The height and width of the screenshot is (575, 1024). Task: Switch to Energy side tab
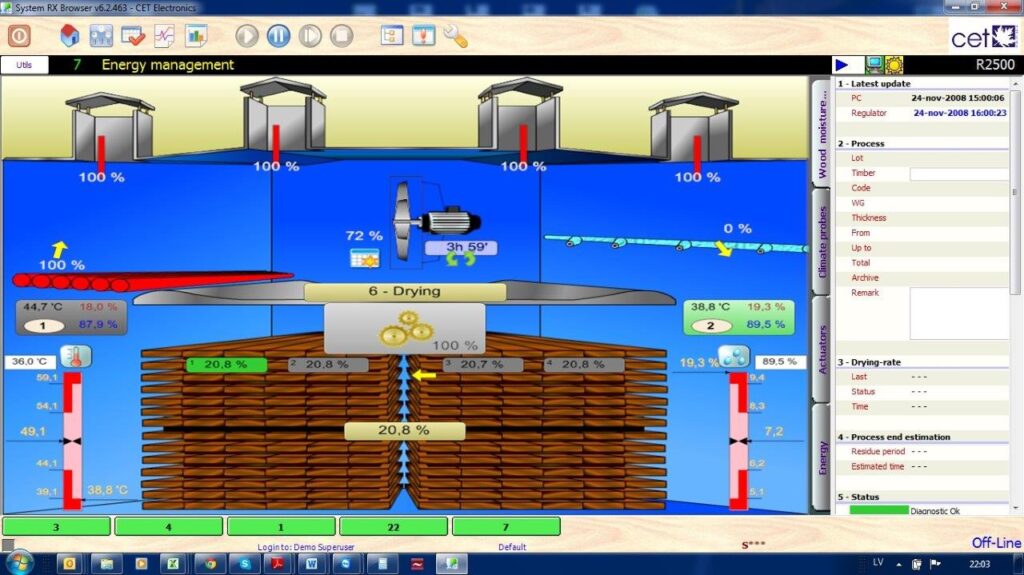[x=822, y=457]
